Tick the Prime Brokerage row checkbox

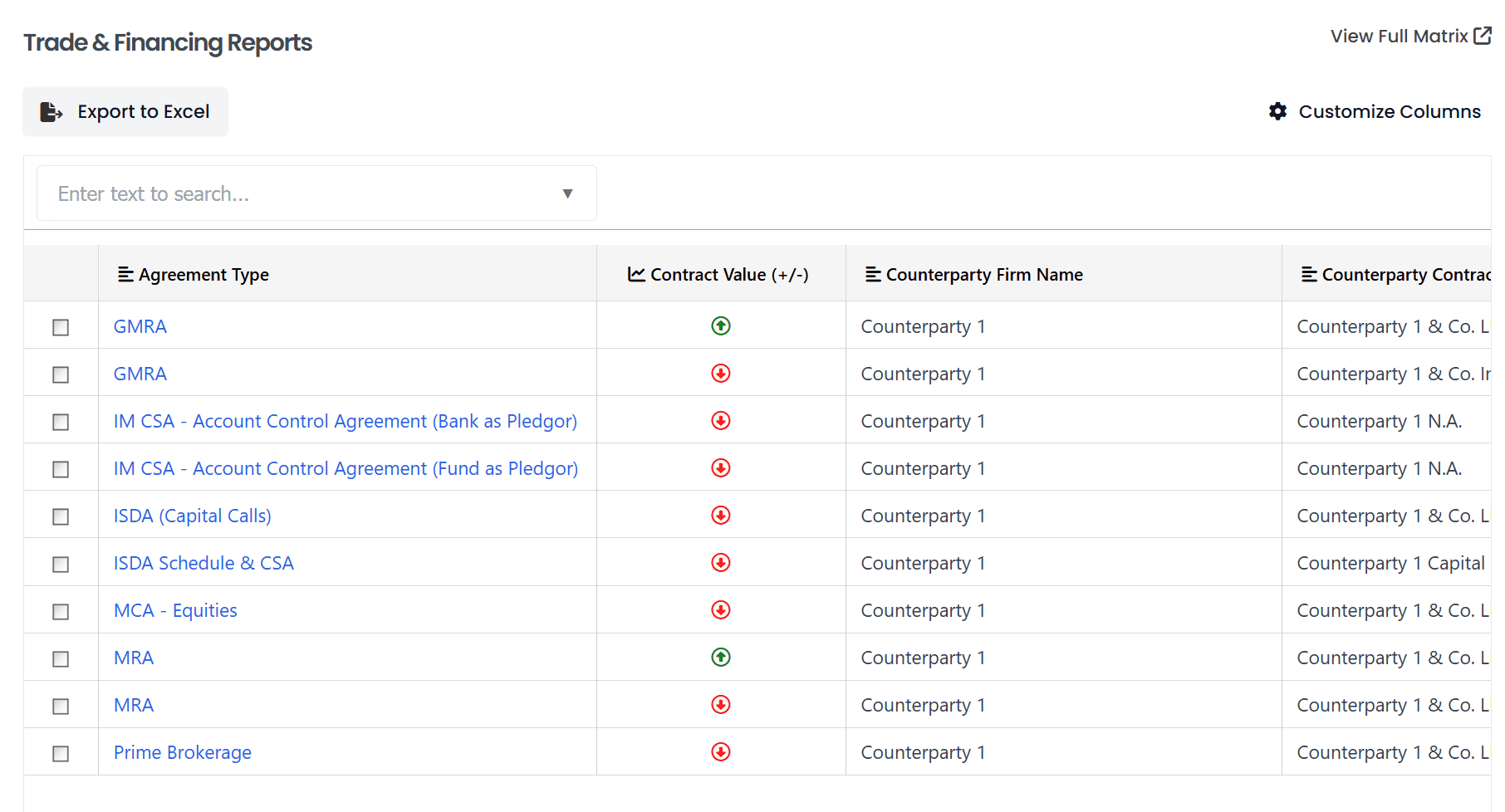pyautogui.click(x=61, y=753)
